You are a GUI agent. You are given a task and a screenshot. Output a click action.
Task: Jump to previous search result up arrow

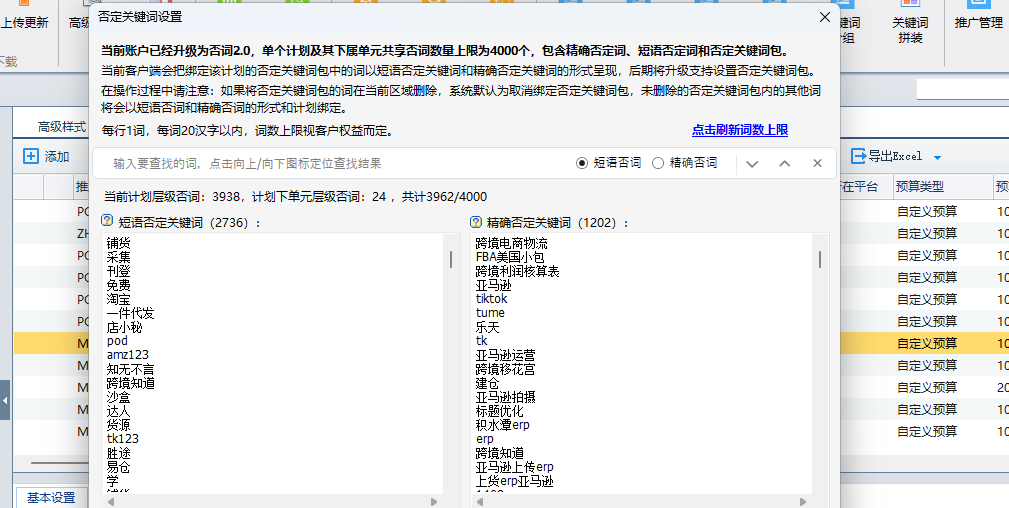(784, 164)
